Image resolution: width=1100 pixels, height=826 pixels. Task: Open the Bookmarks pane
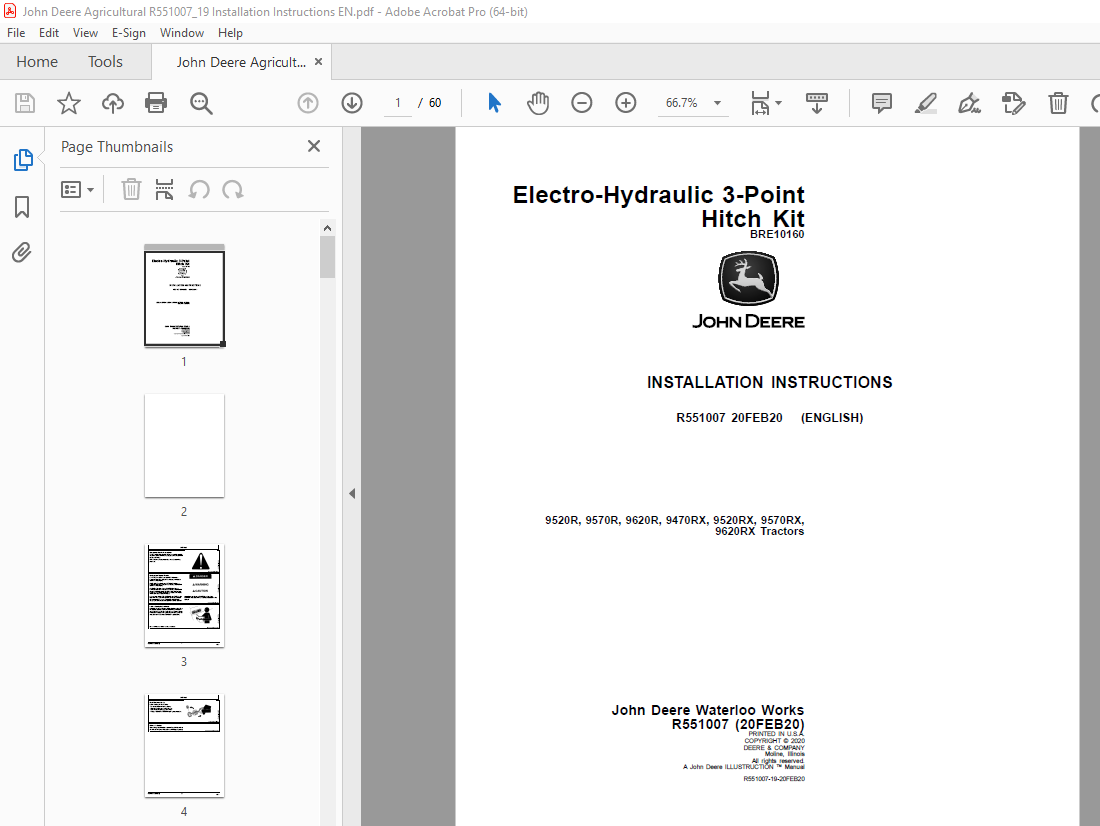coord(22,207)
